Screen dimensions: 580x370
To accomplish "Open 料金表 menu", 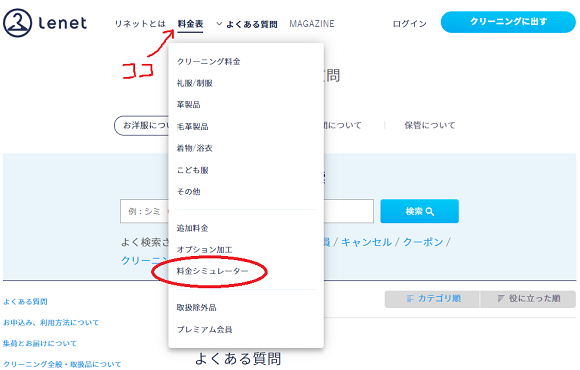I will point(190,24).
